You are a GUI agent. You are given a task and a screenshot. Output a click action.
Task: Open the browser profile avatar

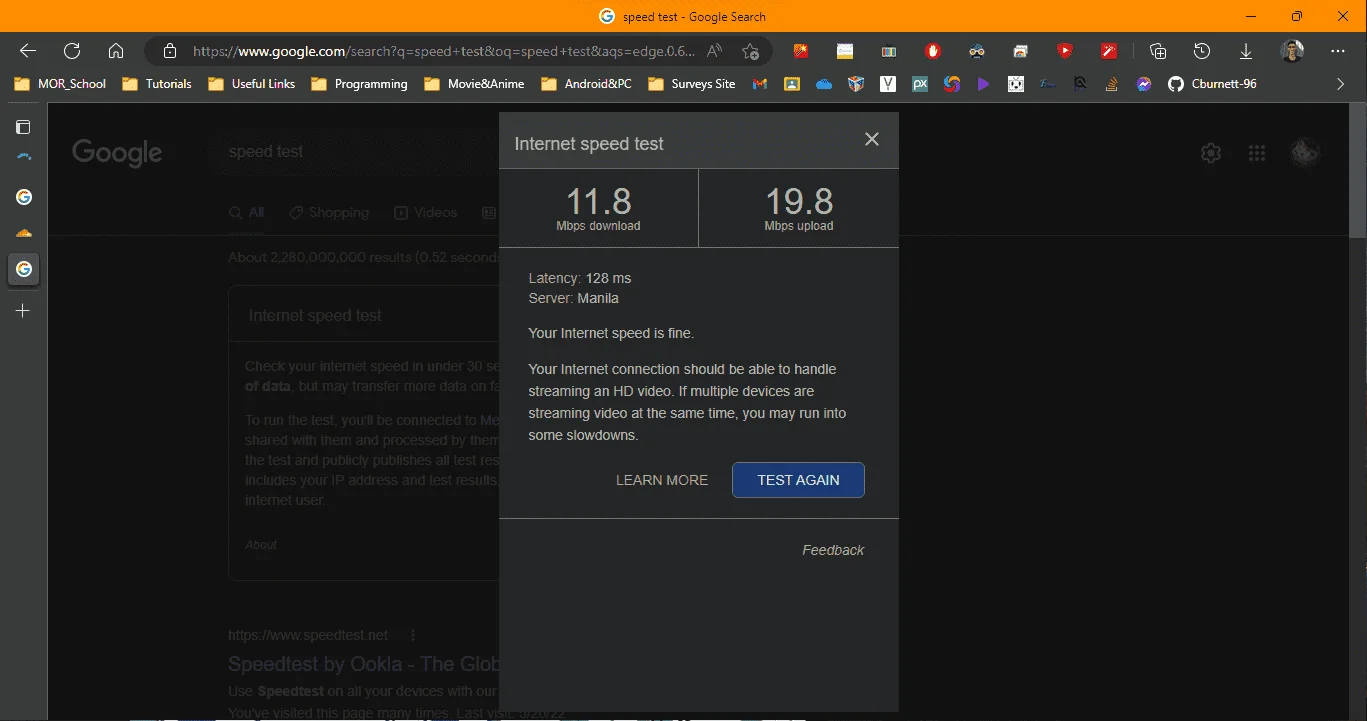click(1292, 51)
